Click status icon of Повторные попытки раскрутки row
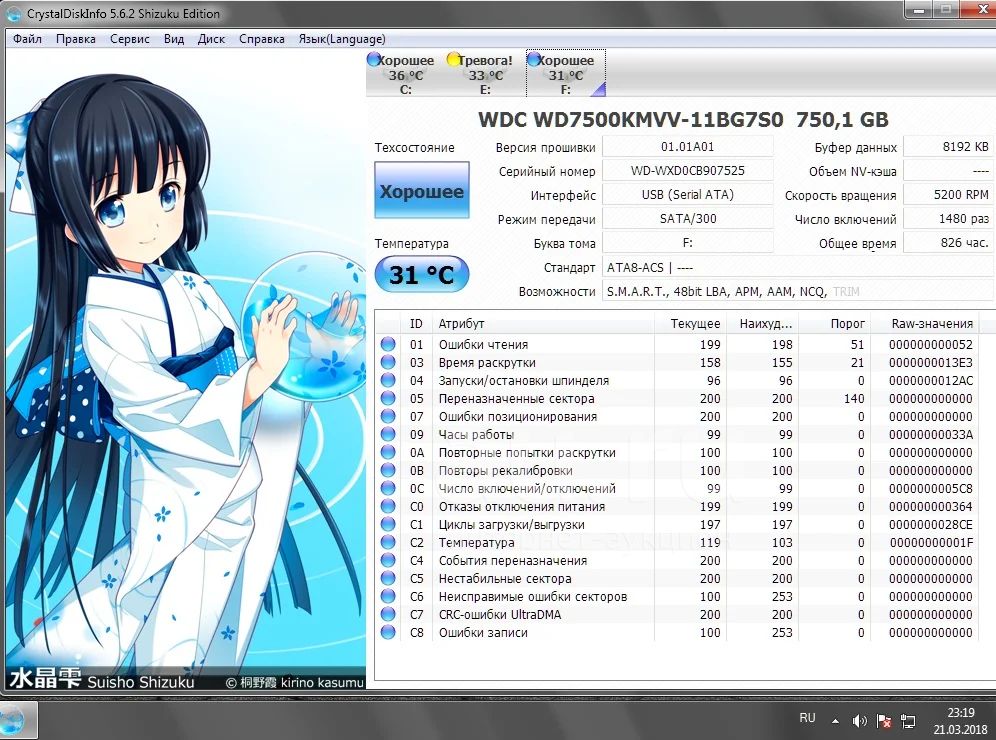 coord(388,452)
